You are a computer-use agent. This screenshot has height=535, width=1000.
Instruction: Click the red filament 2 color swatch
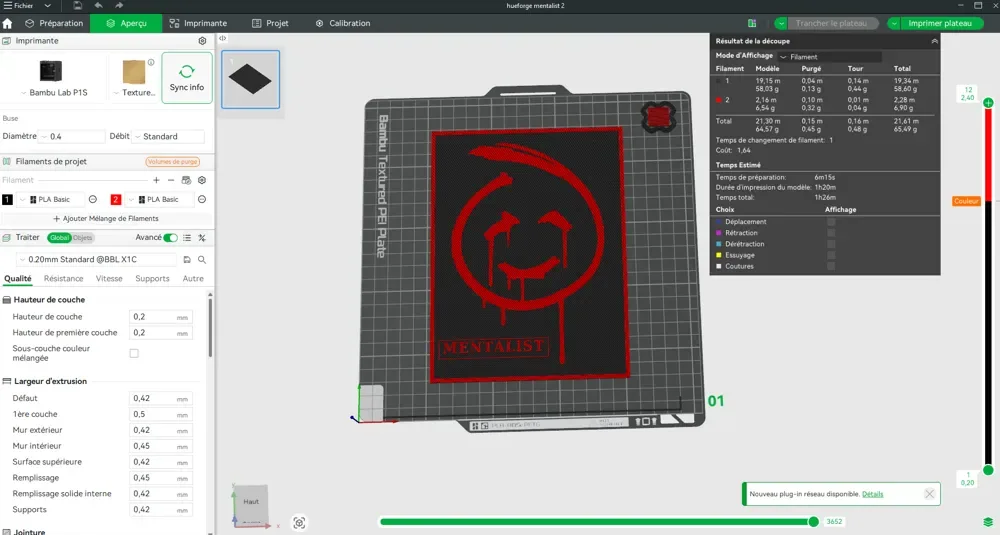click(115, 200)
